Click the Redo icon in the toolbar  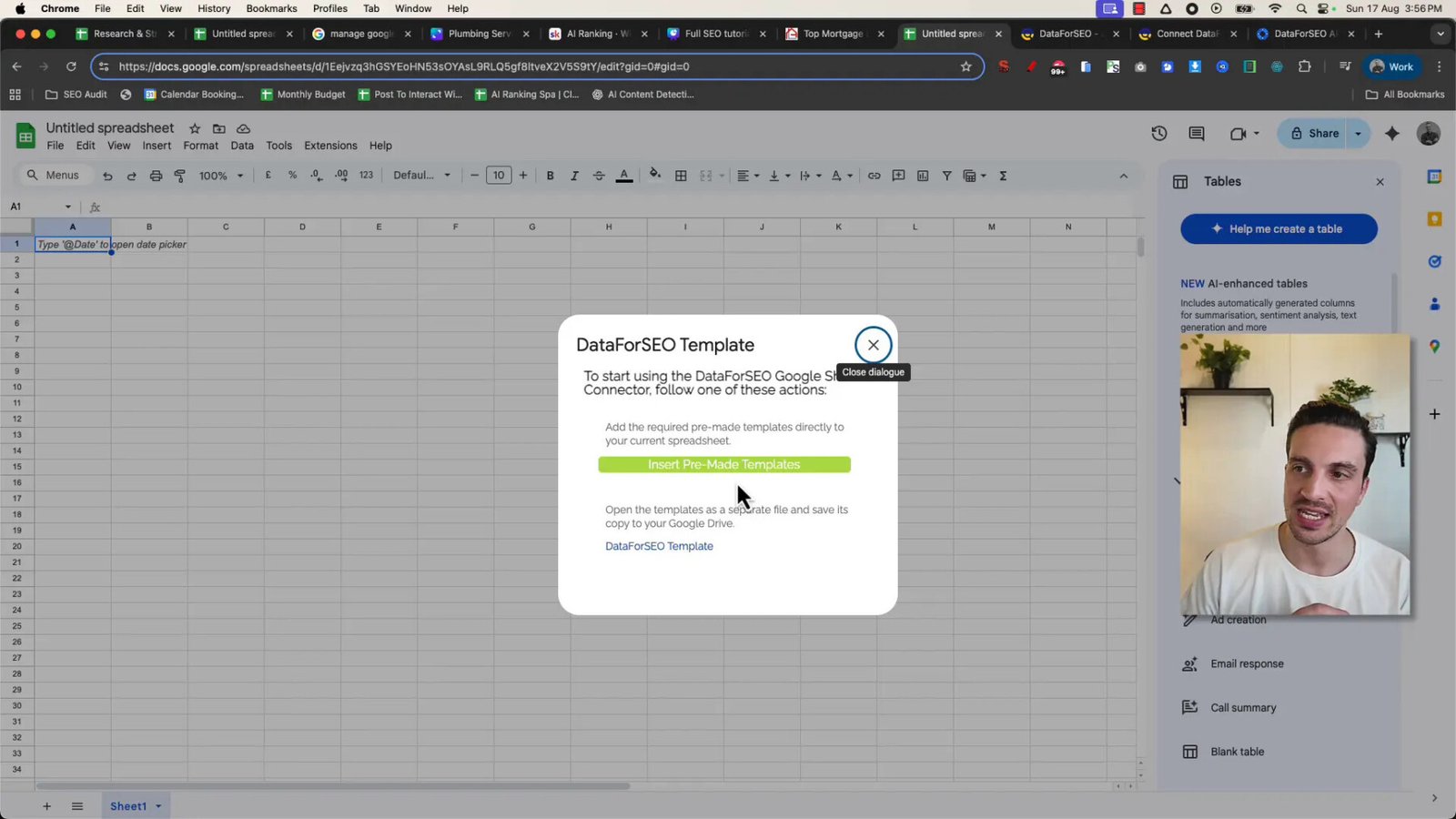click(x=131, y=176)
